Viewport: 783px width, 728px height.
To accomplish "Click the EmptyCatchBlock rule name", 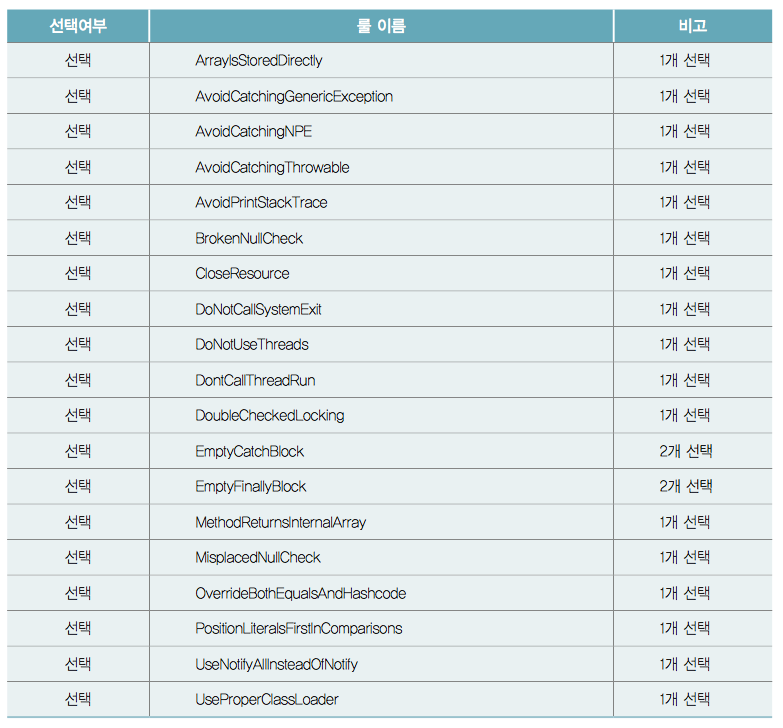I will [249, 451].
